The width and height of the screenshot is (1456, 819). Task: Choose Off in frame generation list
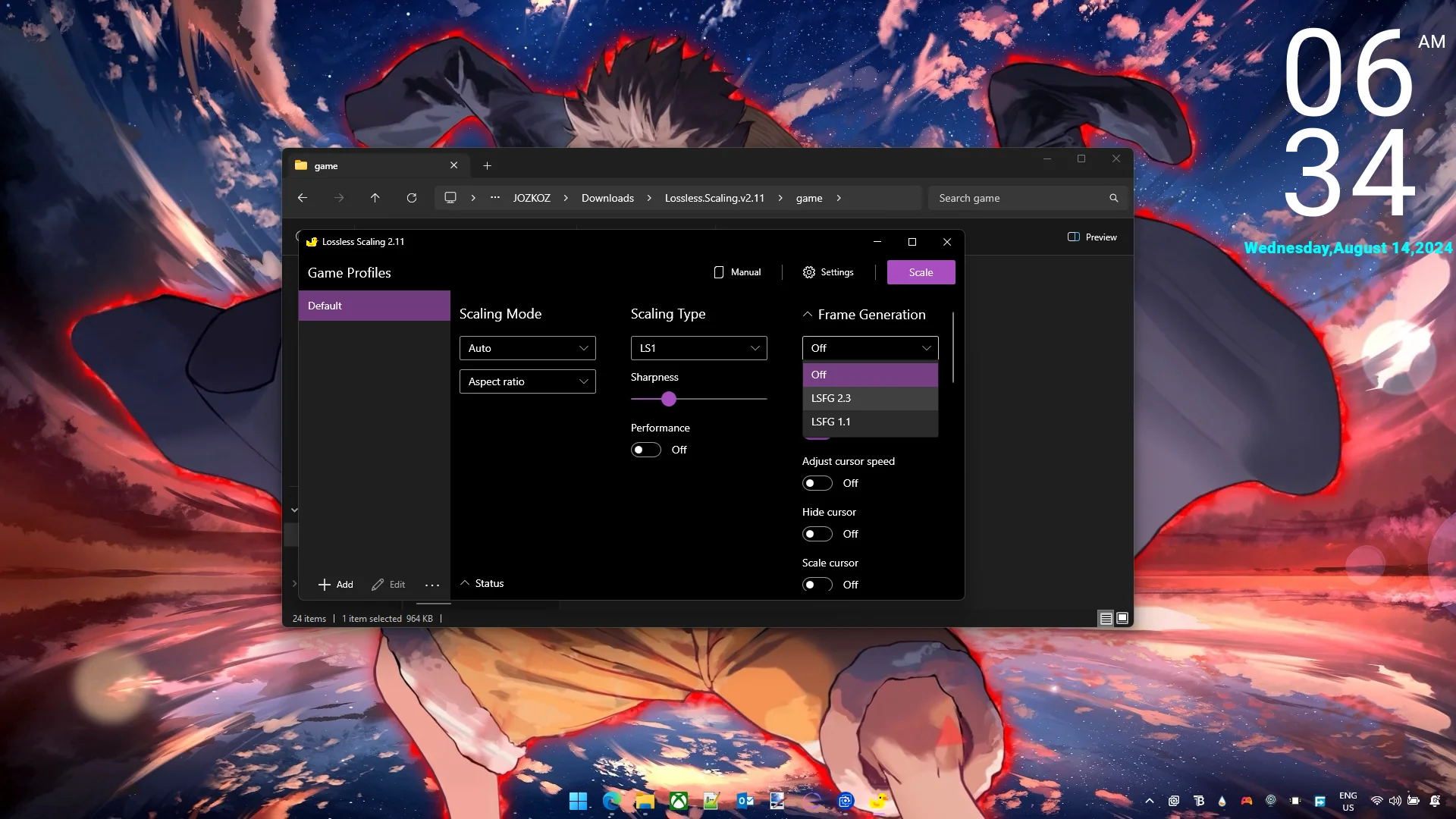tap(870, 375)
